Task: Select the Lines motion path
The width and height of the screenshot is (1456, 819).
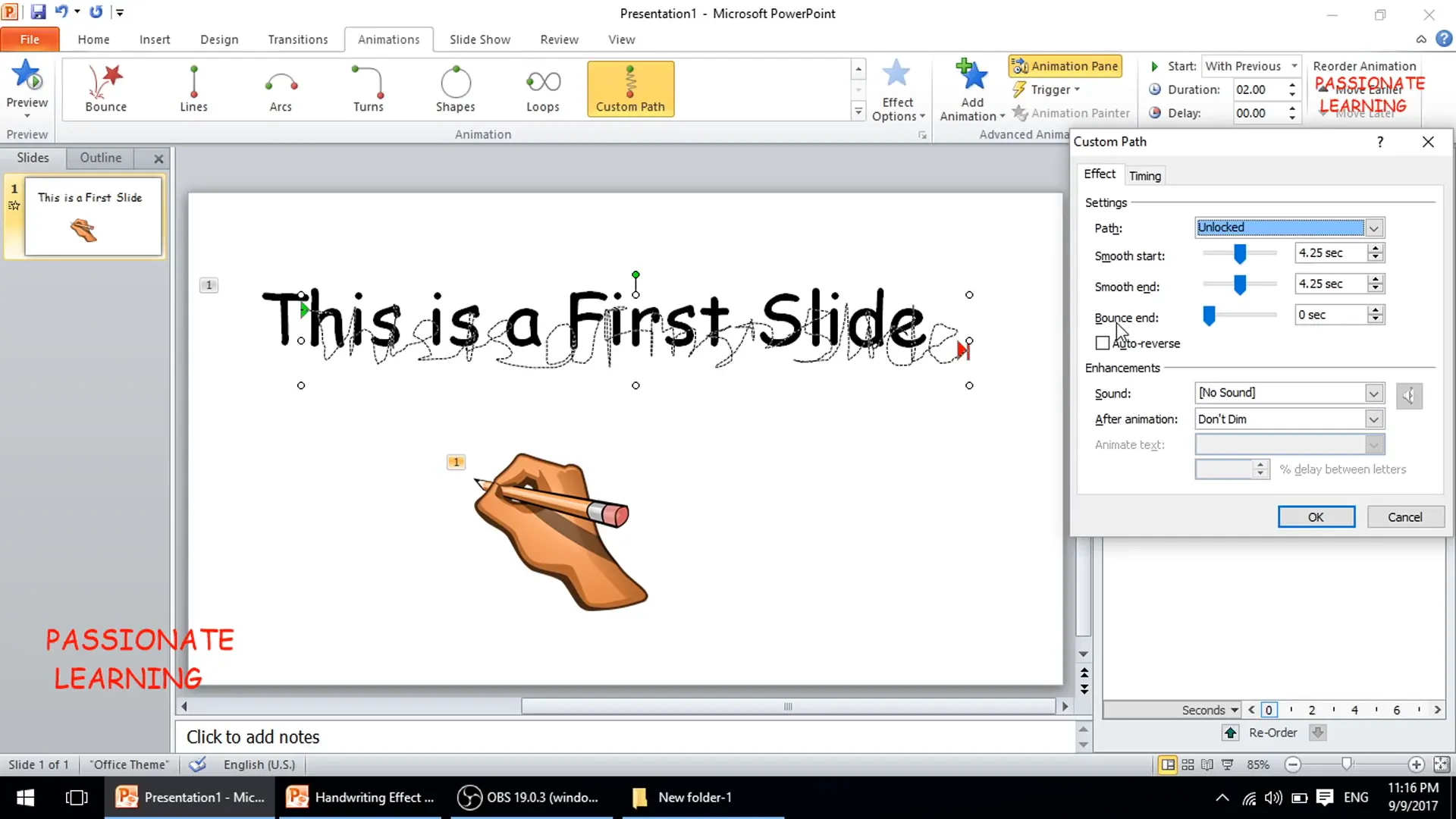Action: [193, 89]
